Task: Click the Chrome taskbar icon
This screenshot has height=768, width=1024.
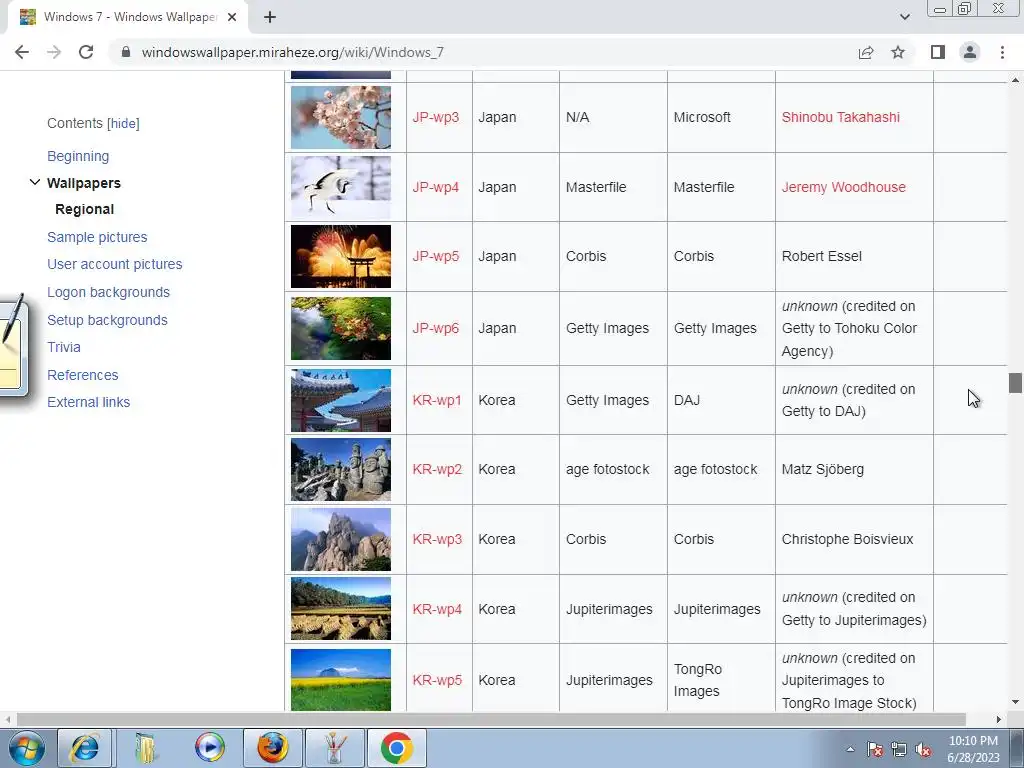Action: tap(397, 748)
